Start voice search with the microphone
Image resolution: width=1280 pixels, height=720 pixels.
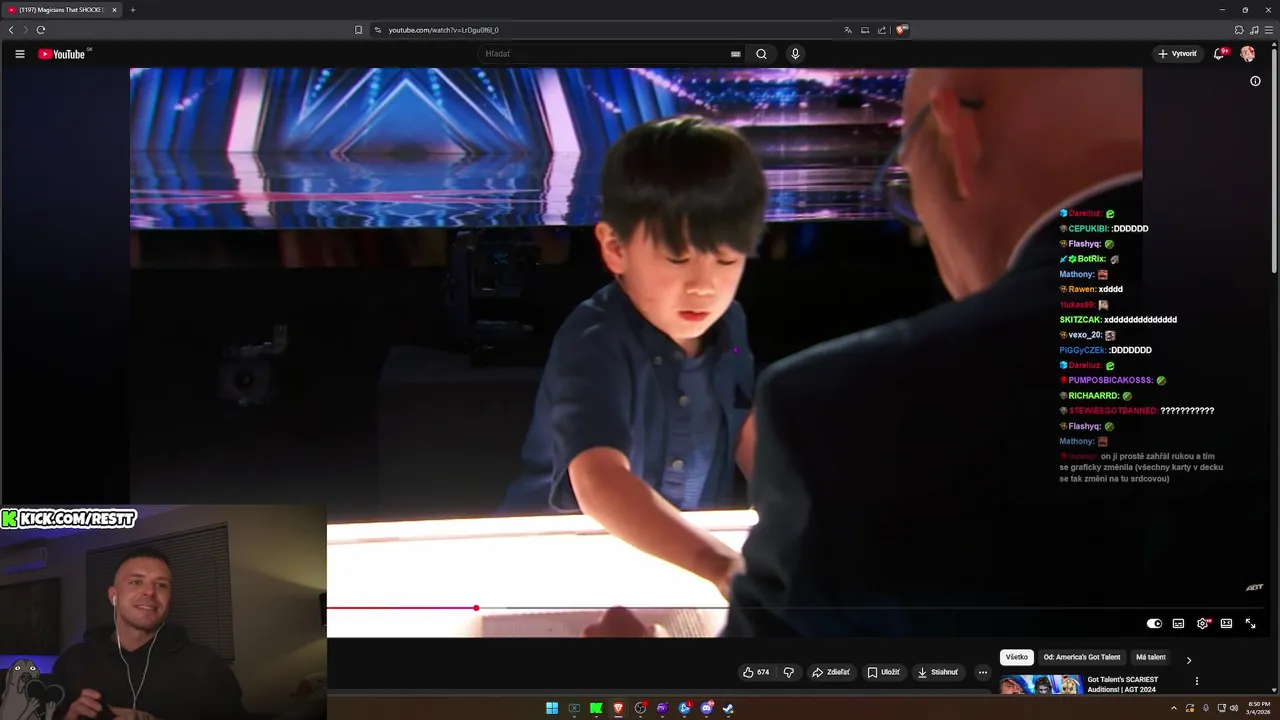(x=795, y=54)
